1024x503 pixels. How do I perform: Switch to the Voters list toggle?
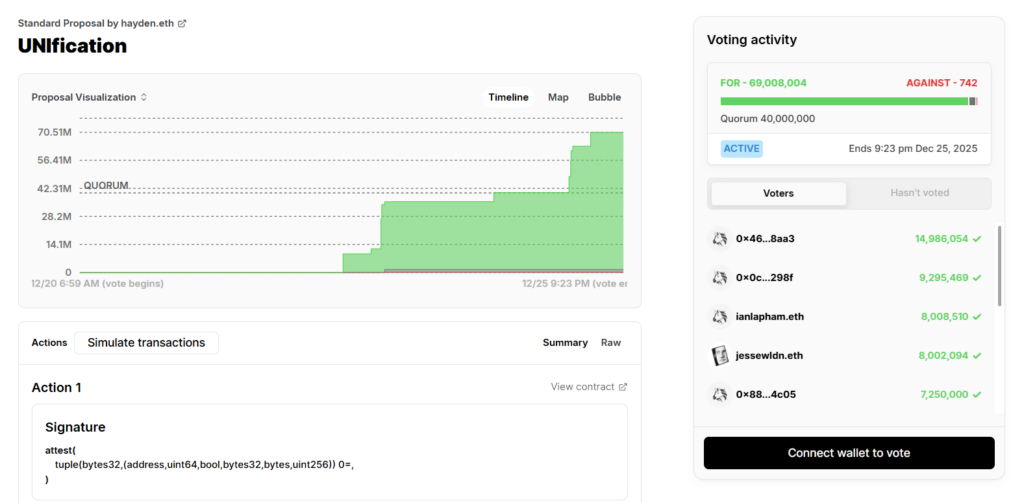tap(778, 193)
